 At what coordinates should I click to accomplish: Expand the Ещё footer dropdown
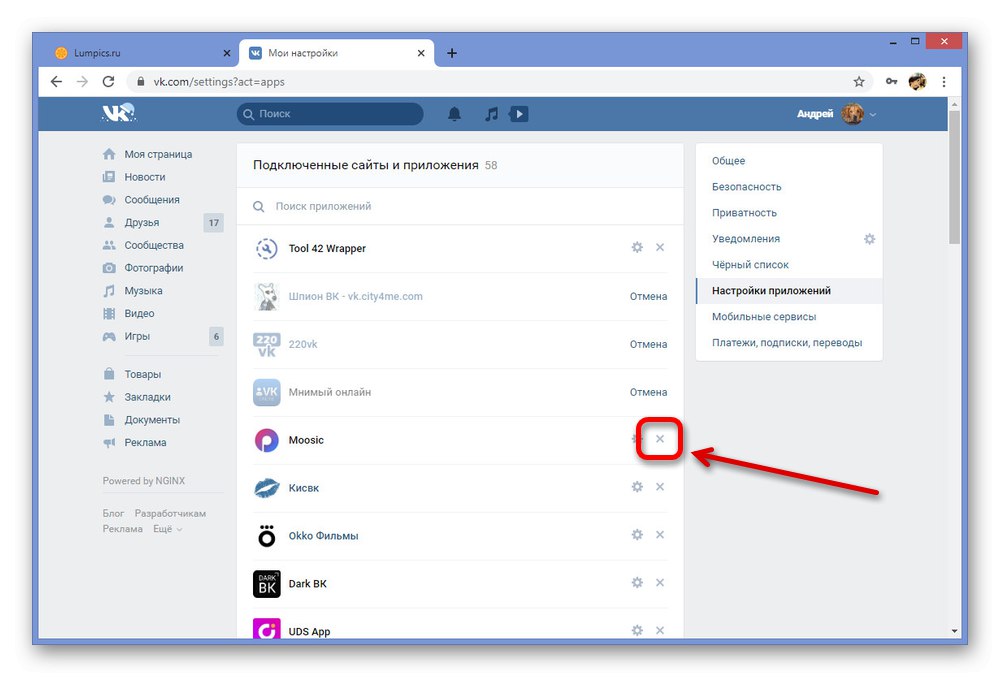[x=168, y=529]
